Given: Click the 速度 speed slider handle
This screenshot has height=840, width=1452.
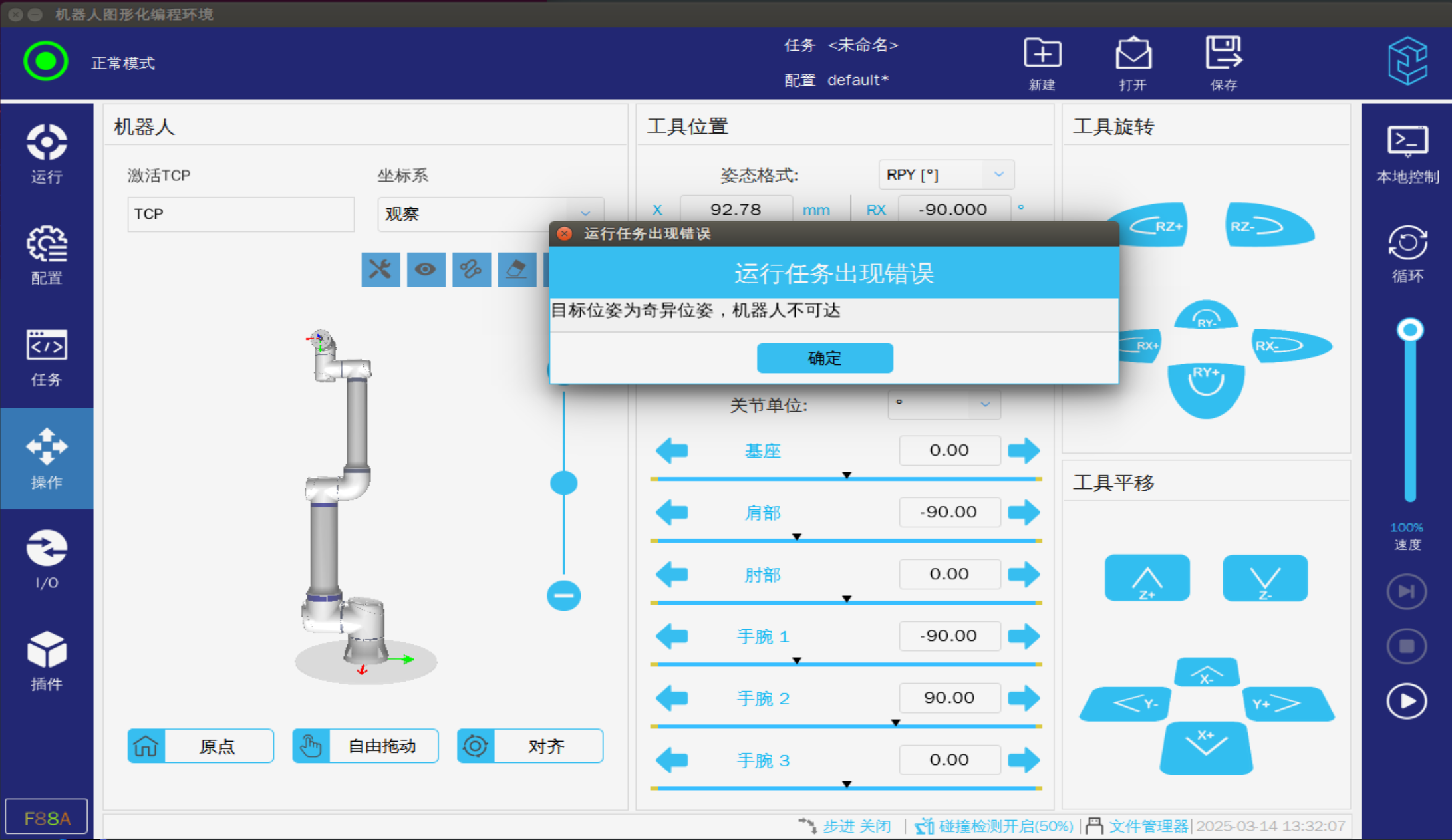Looking at the screenshot, I should click(1409, 330).
